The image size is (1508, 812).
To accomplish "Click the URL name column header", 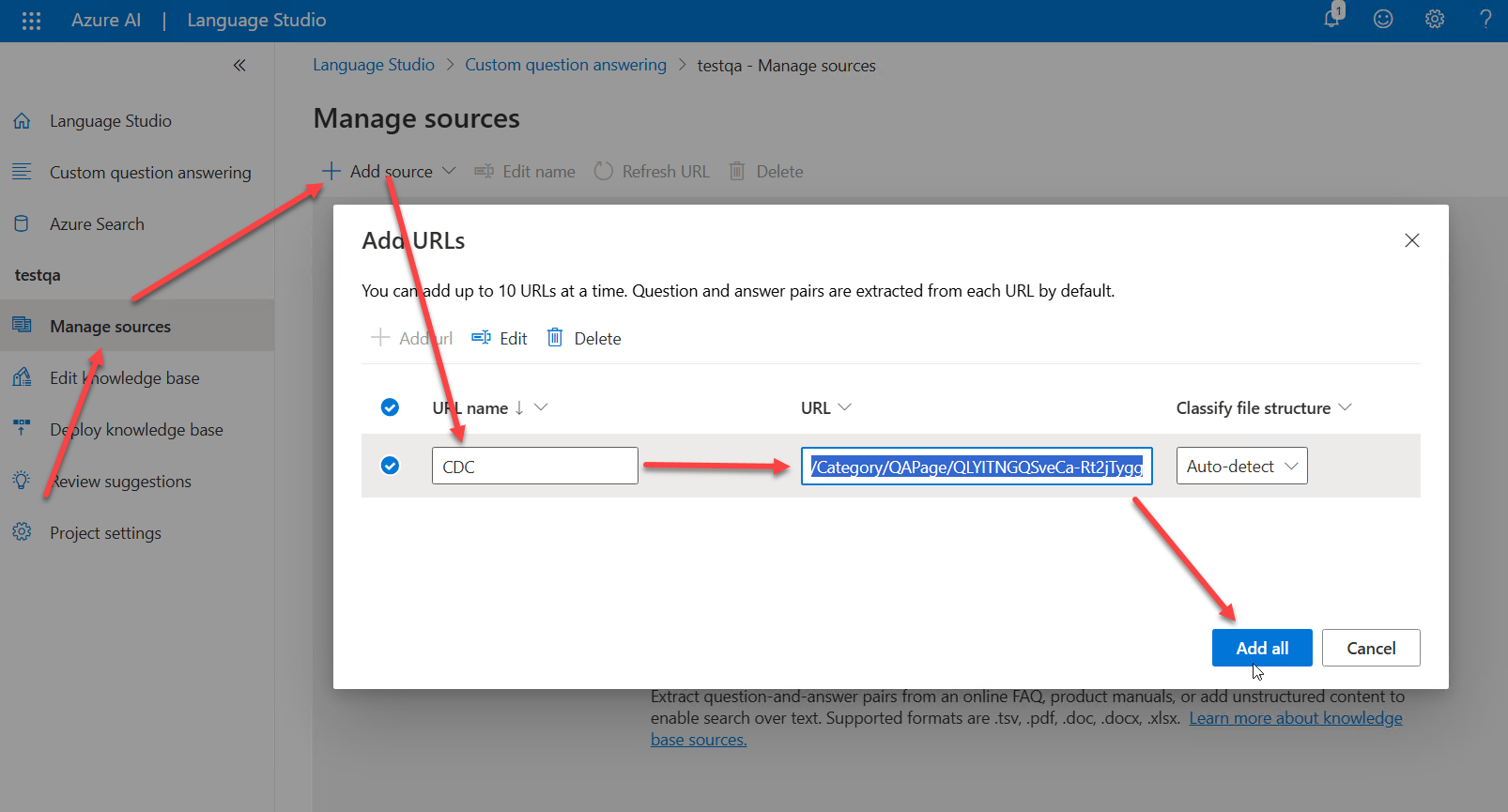I will pyautogui.click(x=470, y=407).
